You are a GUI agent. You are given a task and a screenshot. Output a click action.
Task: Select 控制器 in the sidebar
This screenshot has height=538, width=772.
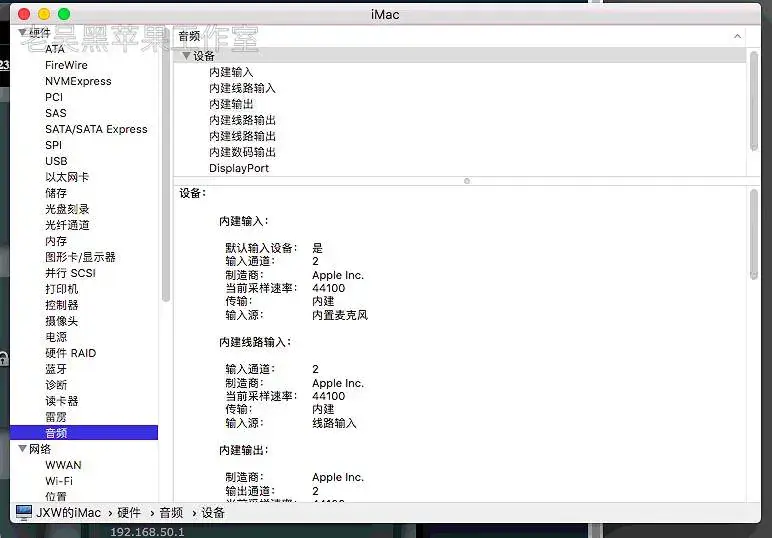coord(62,305)
